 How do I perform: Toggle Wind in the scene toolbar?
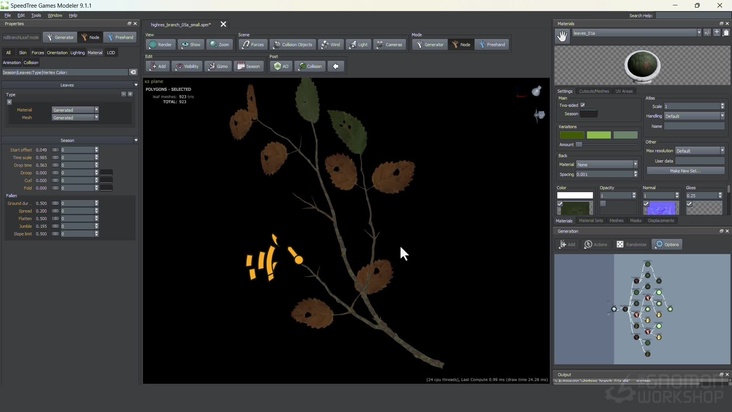pyautogui.click(x=332, y=44)
